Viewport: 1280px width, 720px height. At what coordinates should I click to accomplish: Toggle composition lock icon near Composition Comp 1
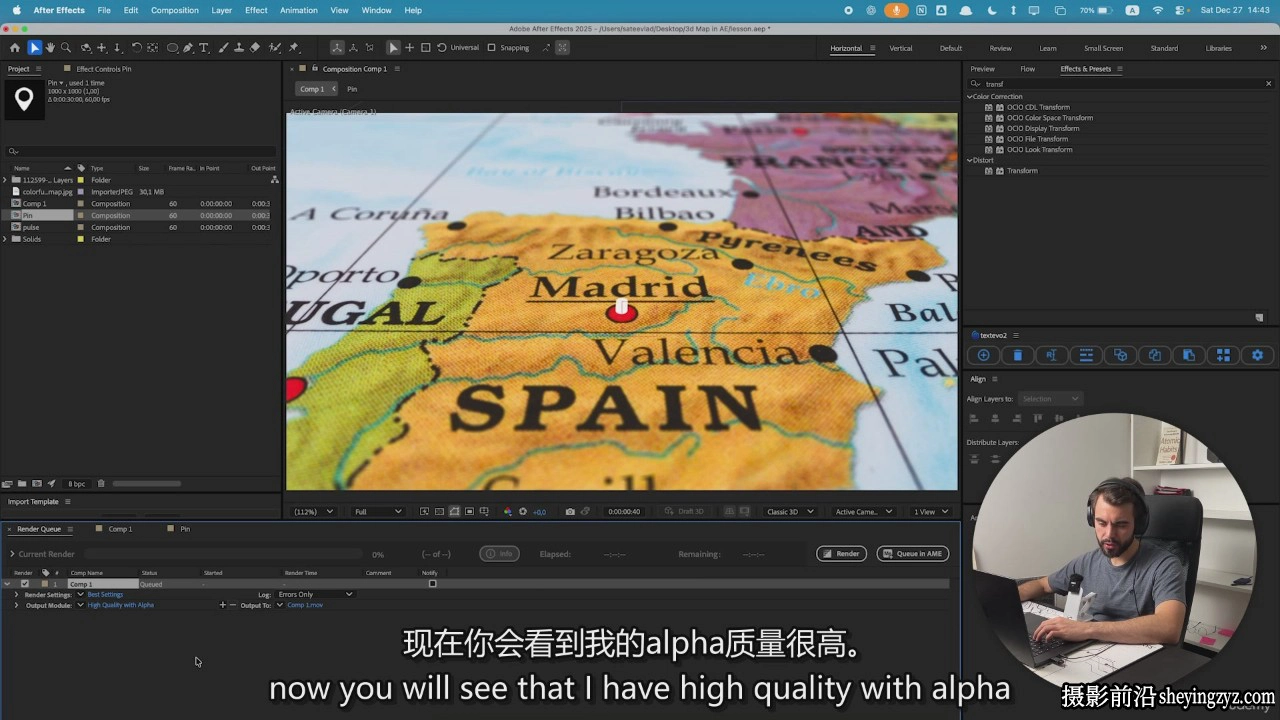(x=314, y=69)
